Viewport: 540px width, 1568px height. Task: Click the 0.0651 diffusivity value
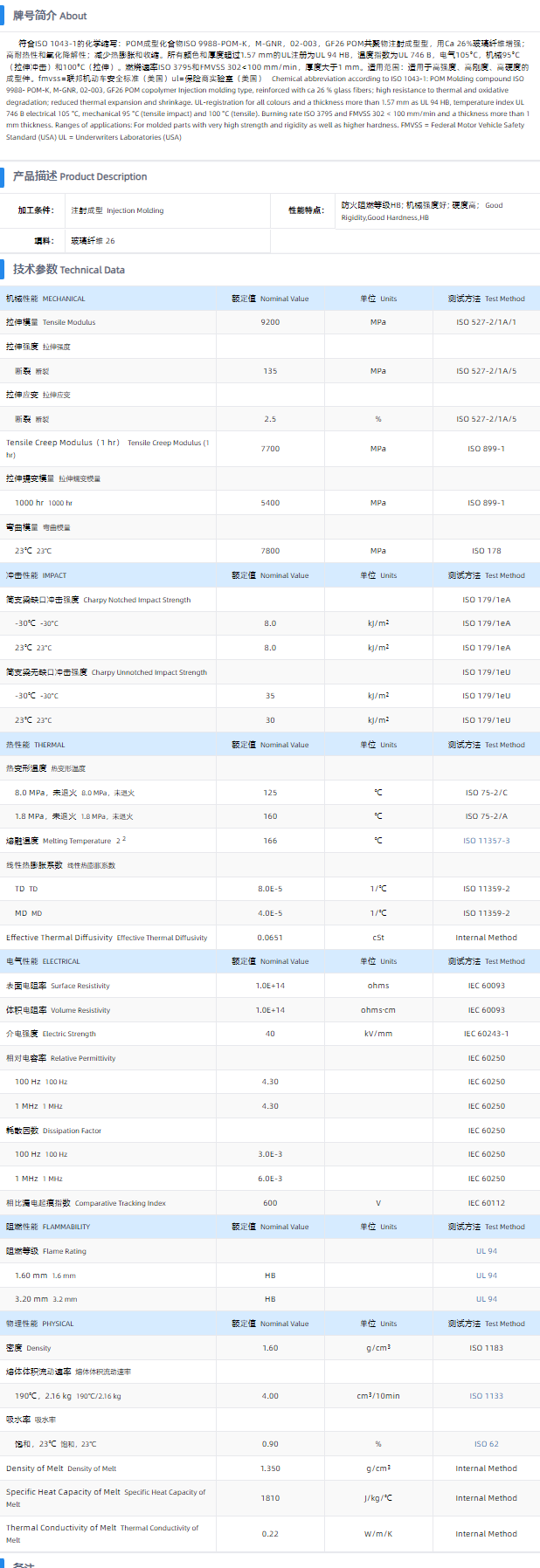[270, 938]
